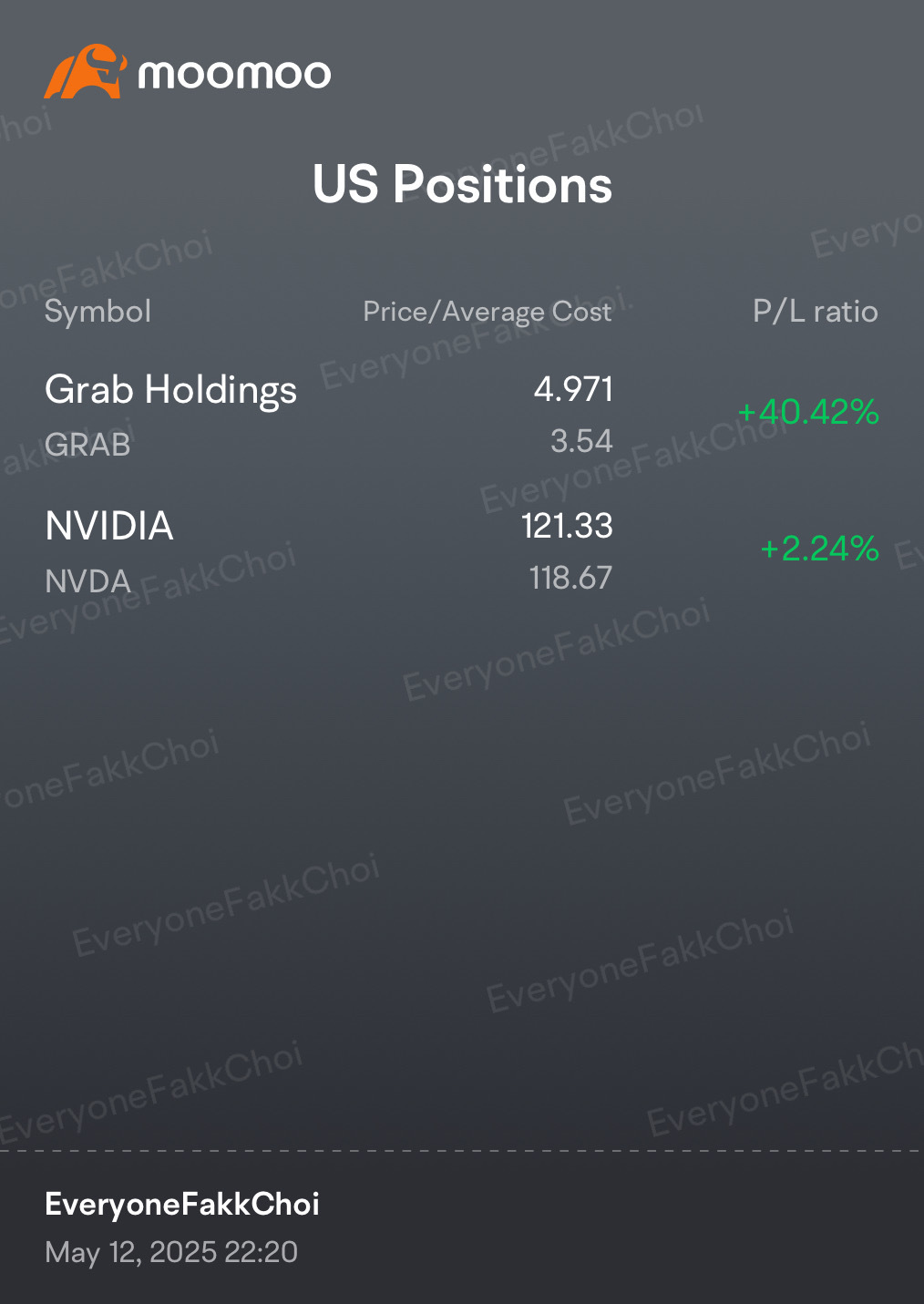924x1304 pixels.
Task: Click the +40.42% P/L ratio
Action: coord(808,412)
